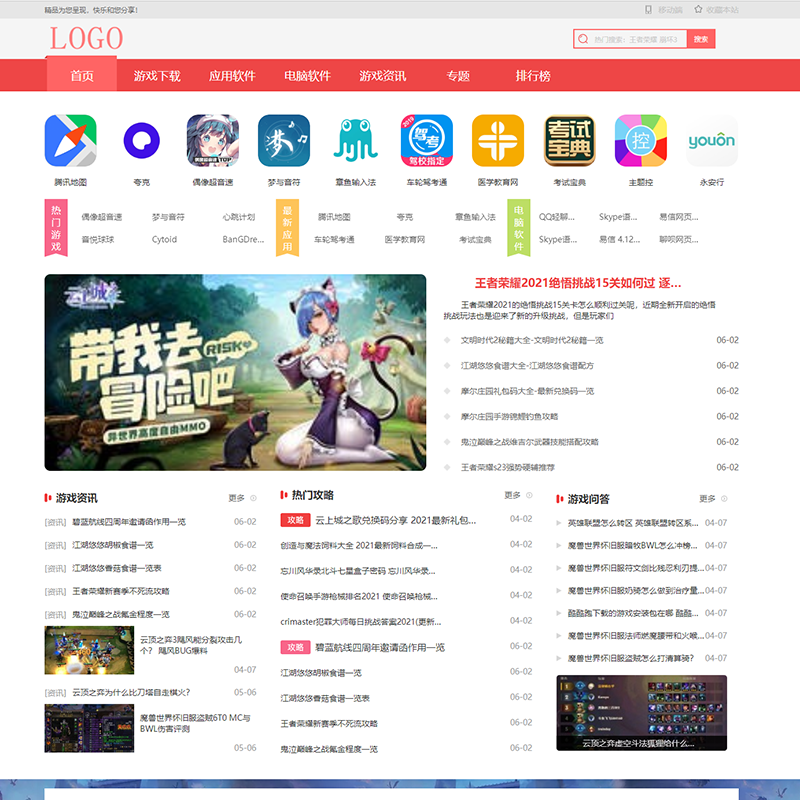The image size is (800, 800).
Task: Open crimaster犯罪大师每日挑战答案2021 guide
Action: coord(361,621)
